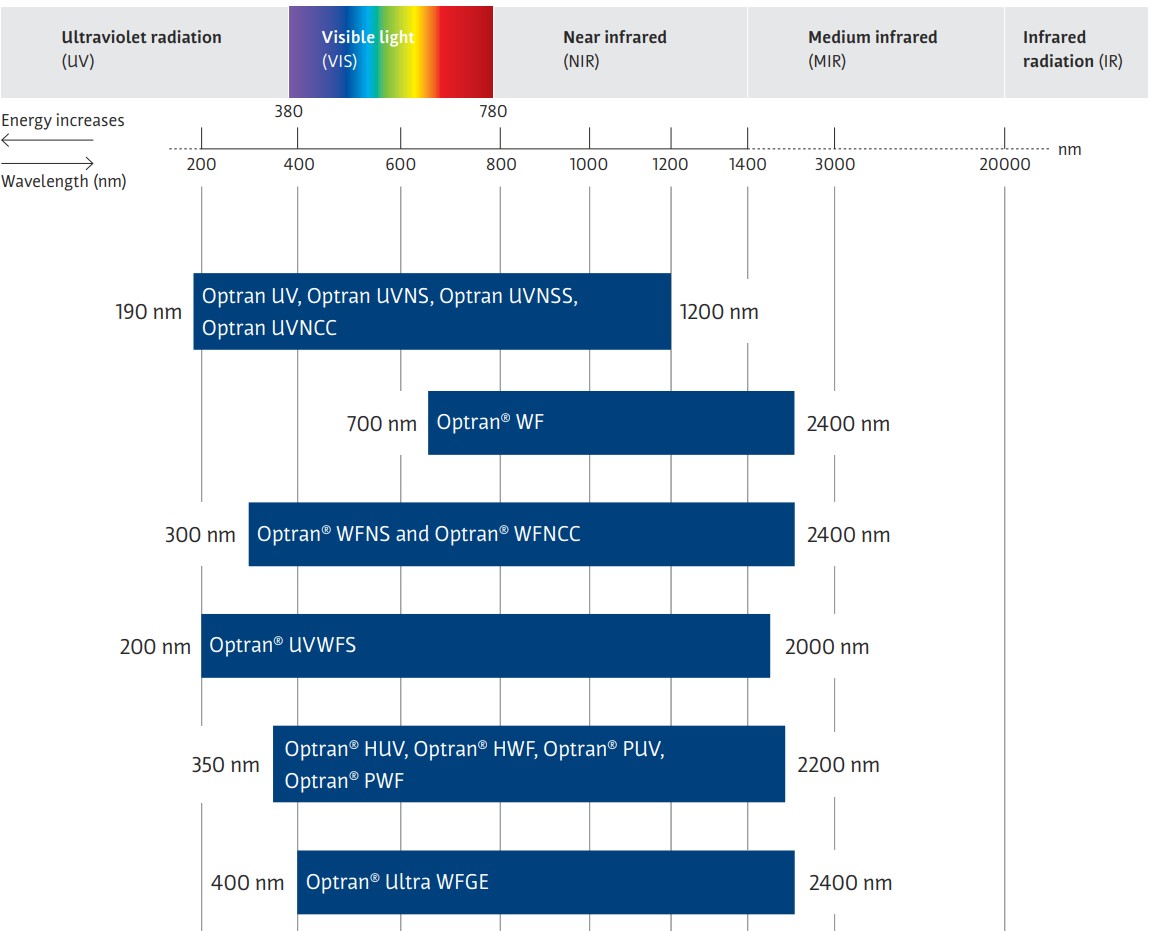Select the Ultraviolet radiation (UV) header section
Screen dimensions: 1150x931
(x=141, y=50)
